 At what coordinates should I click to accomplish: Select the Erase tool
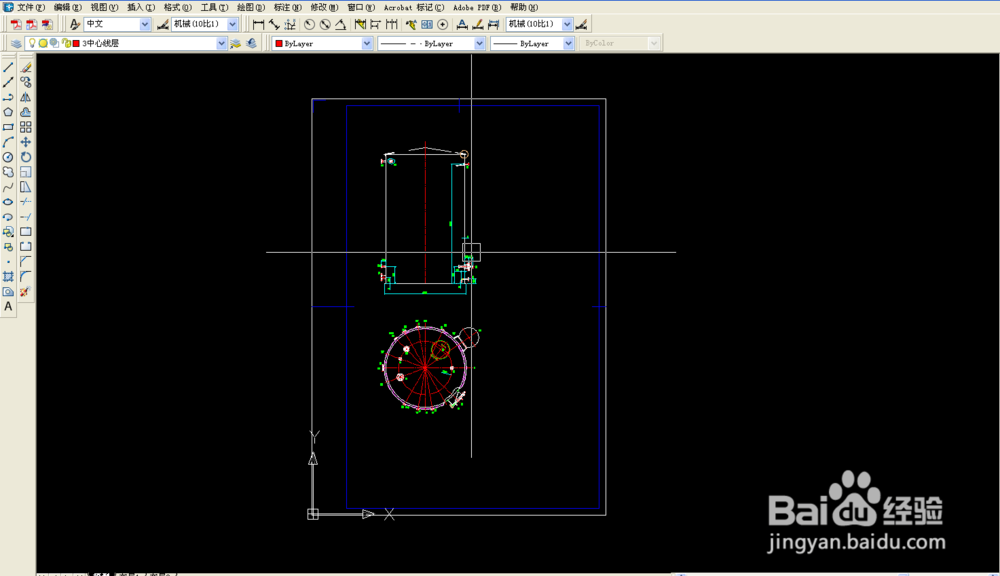click(x=26, y=67)
